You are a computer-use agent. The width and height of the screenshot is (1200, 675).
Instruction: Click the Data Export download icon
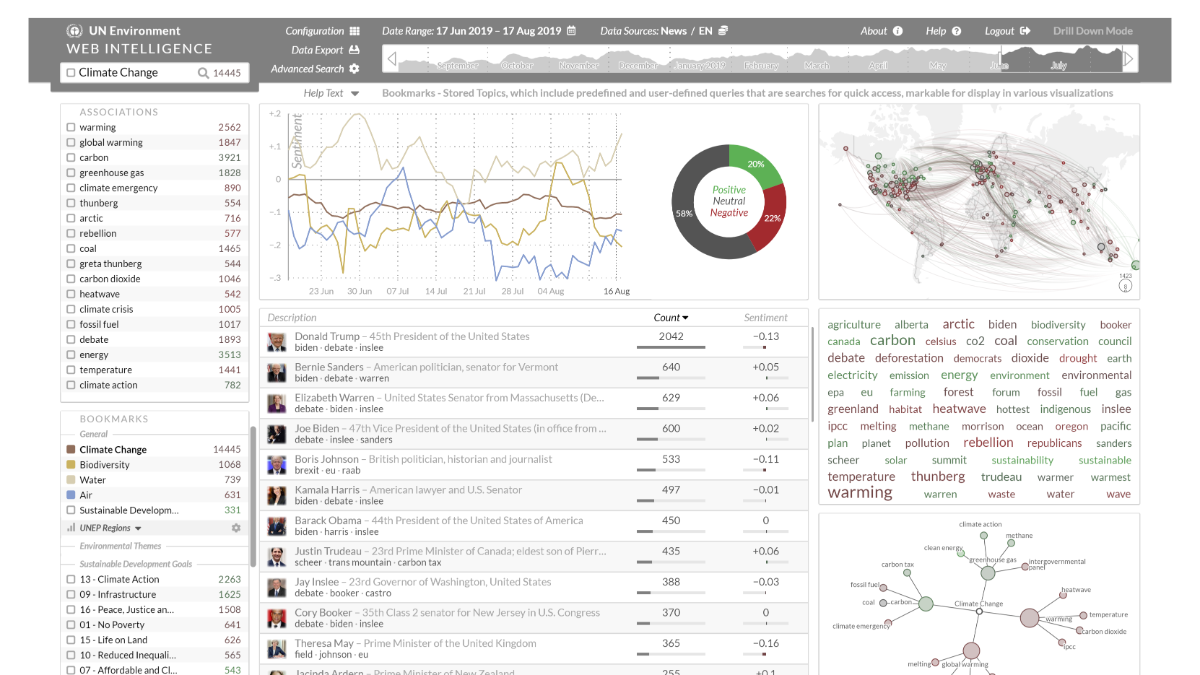pos(355,50)
